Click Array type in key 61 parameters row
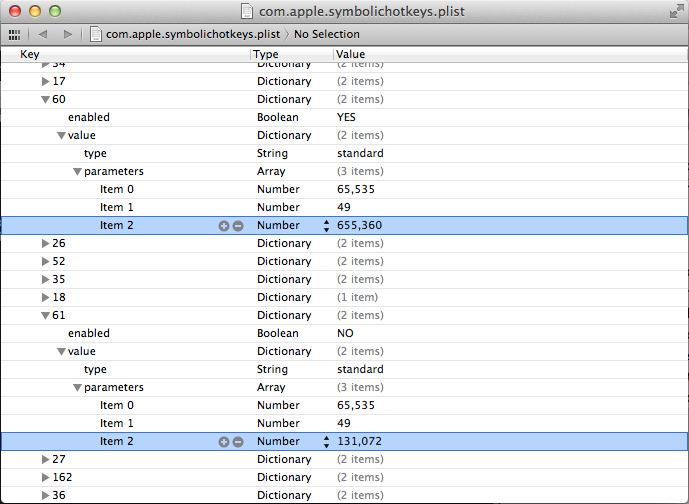This screenshot has height=504, width=689. 271,388
